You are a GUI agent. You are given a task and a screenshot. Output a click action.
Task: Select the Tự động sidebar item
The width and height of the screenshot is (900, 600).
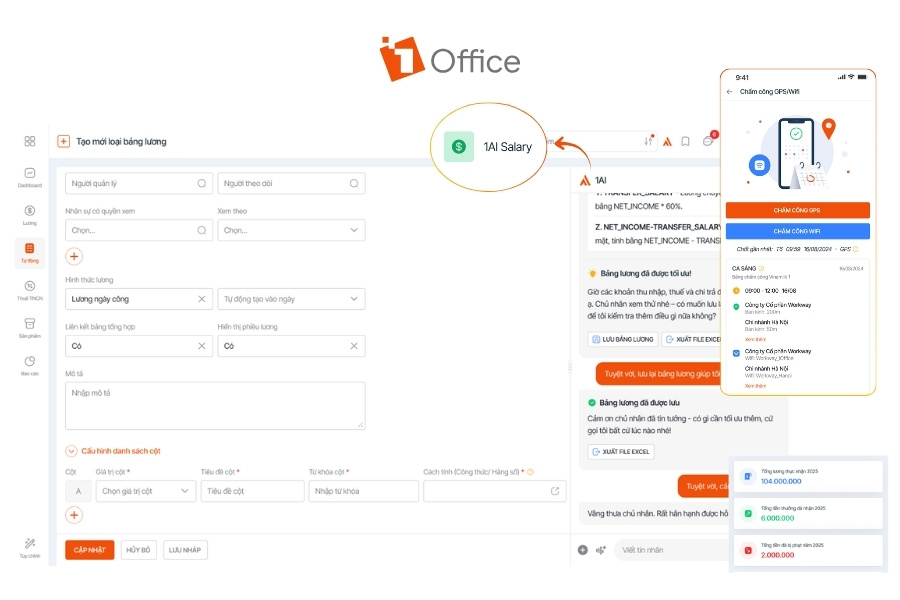pos(30,253)
